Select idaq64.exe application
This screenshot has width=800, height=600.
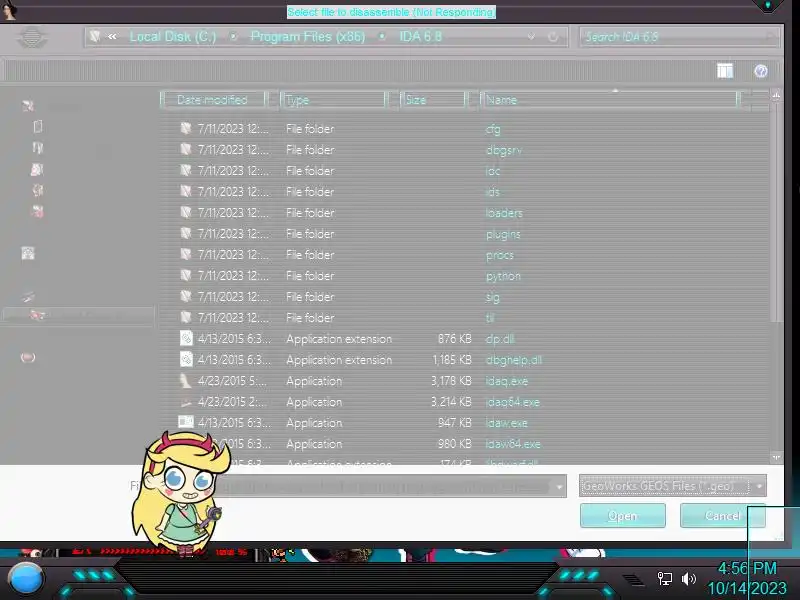click(x=512, y=402)
